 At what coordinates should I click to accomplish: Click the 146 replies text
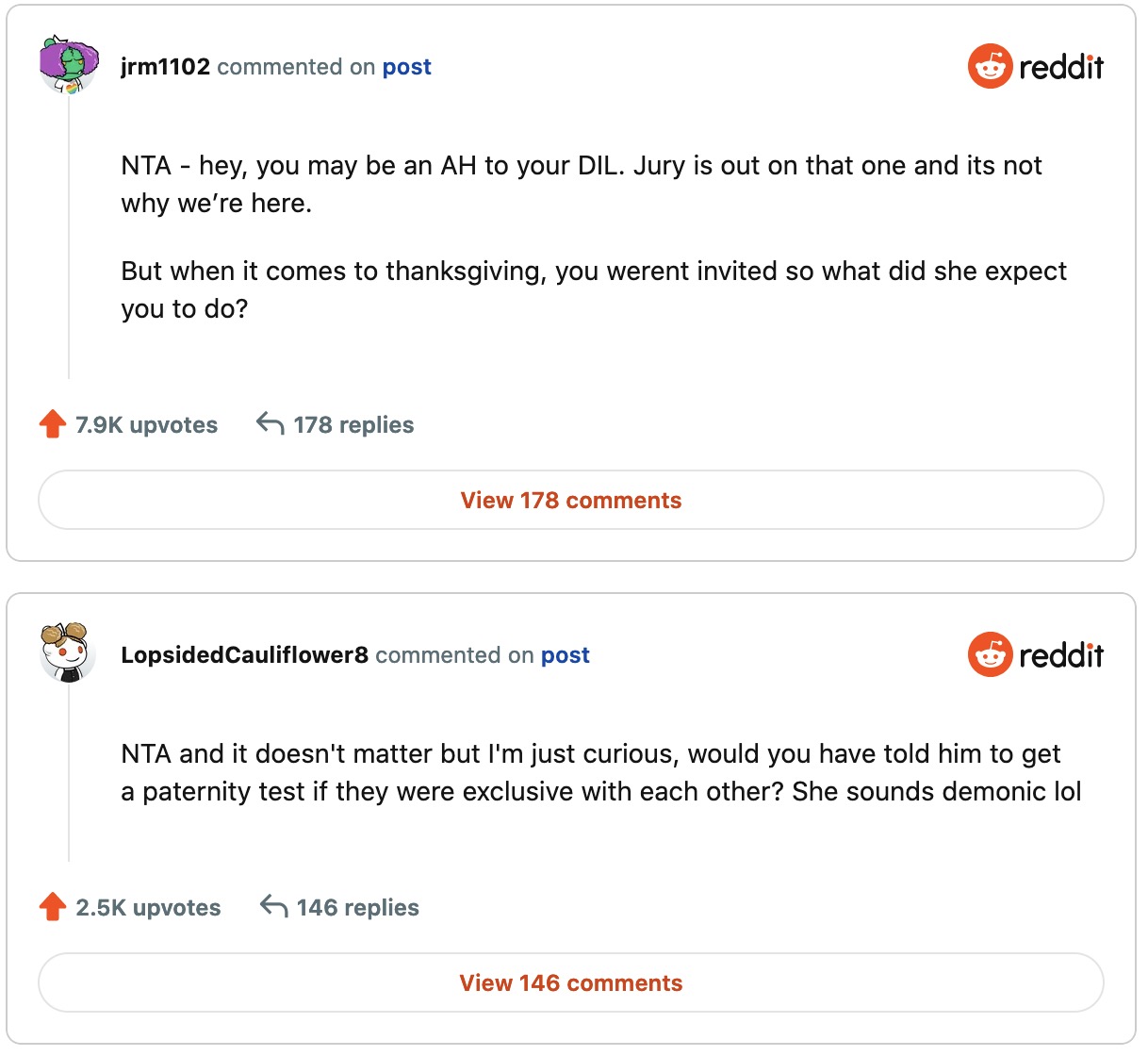357,908
